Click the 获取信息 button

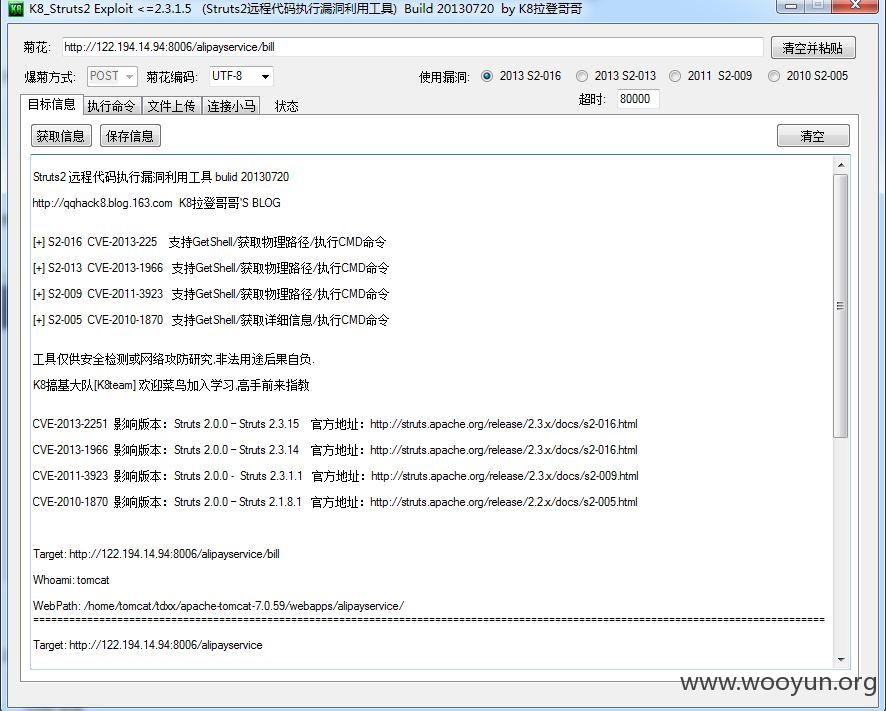tap(61, 136)
